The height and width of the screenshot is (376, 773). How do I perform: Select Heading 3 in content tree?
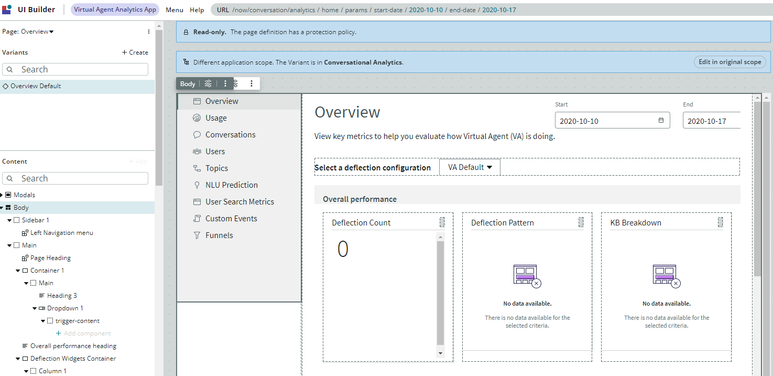(58, 296)
